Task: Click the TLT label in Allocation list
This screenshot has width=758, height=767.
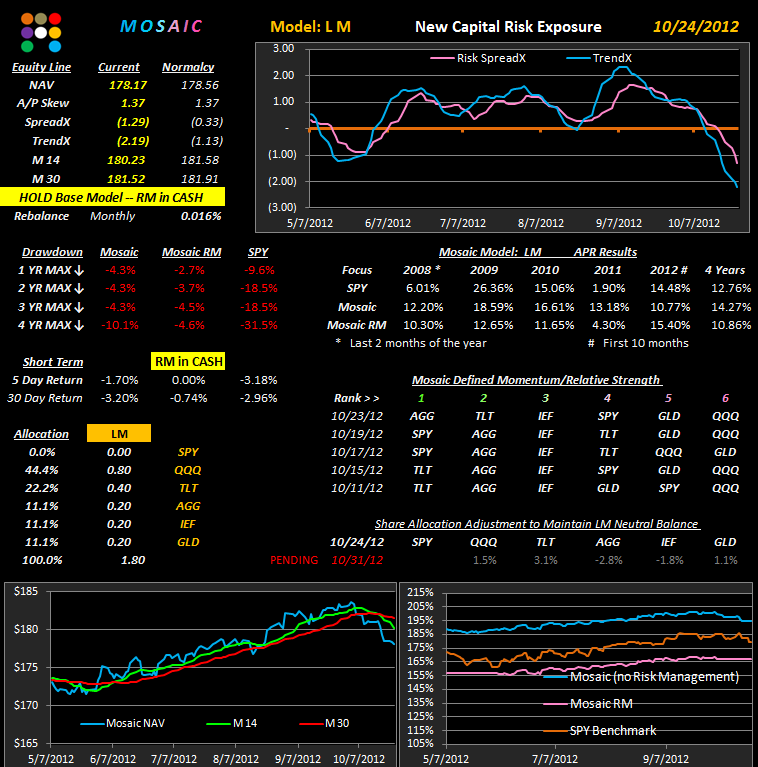Action: [188, 488]
